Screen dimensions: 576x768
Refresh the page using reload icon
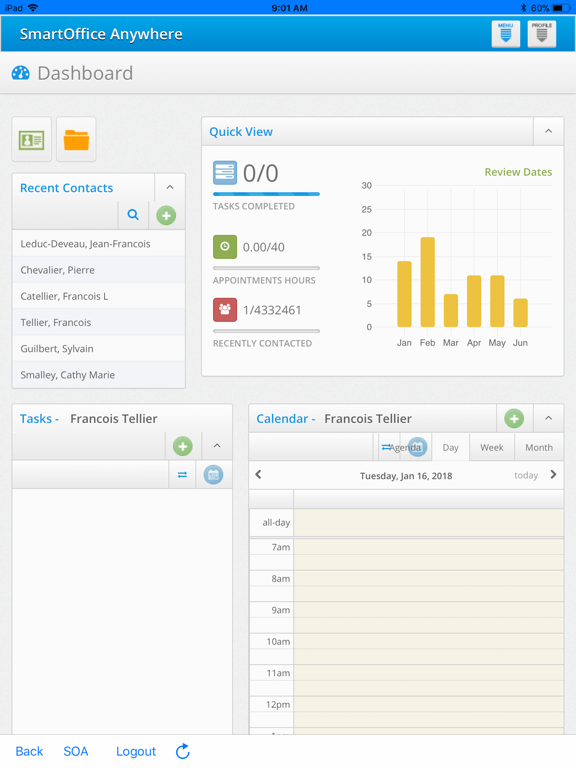[183, 751]
